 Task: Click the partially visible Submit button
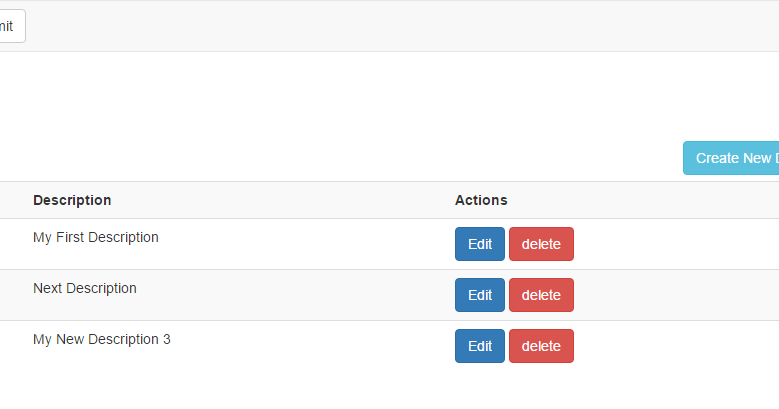(x=10, y=26)
